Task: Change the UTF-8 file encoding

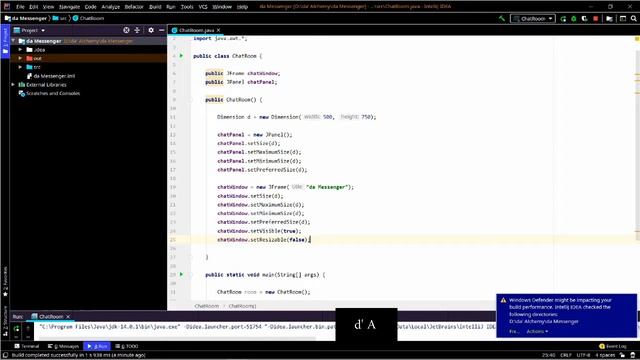Action: click(583, 355)
